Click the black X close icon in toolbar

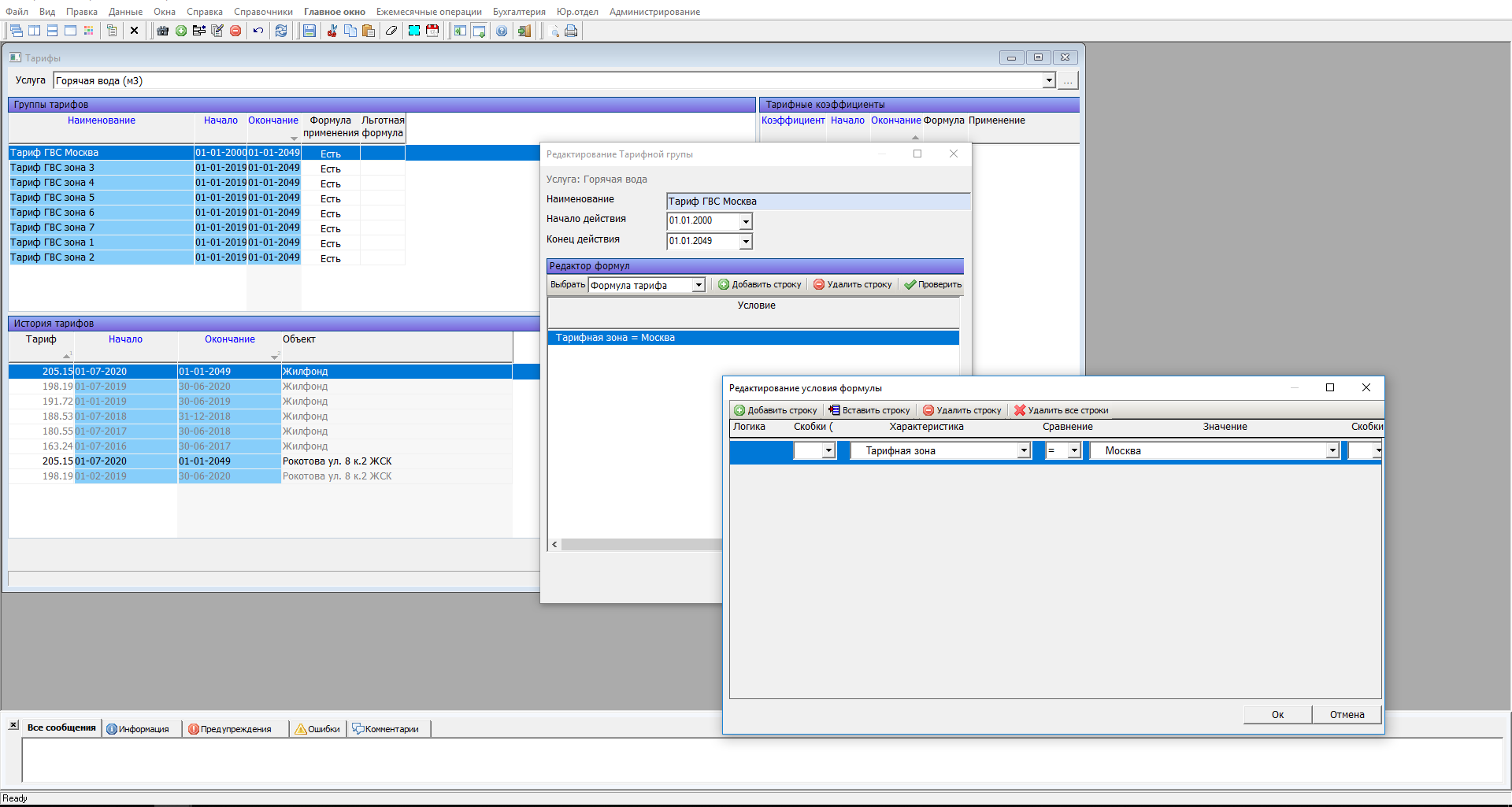(x=135, y=31)
